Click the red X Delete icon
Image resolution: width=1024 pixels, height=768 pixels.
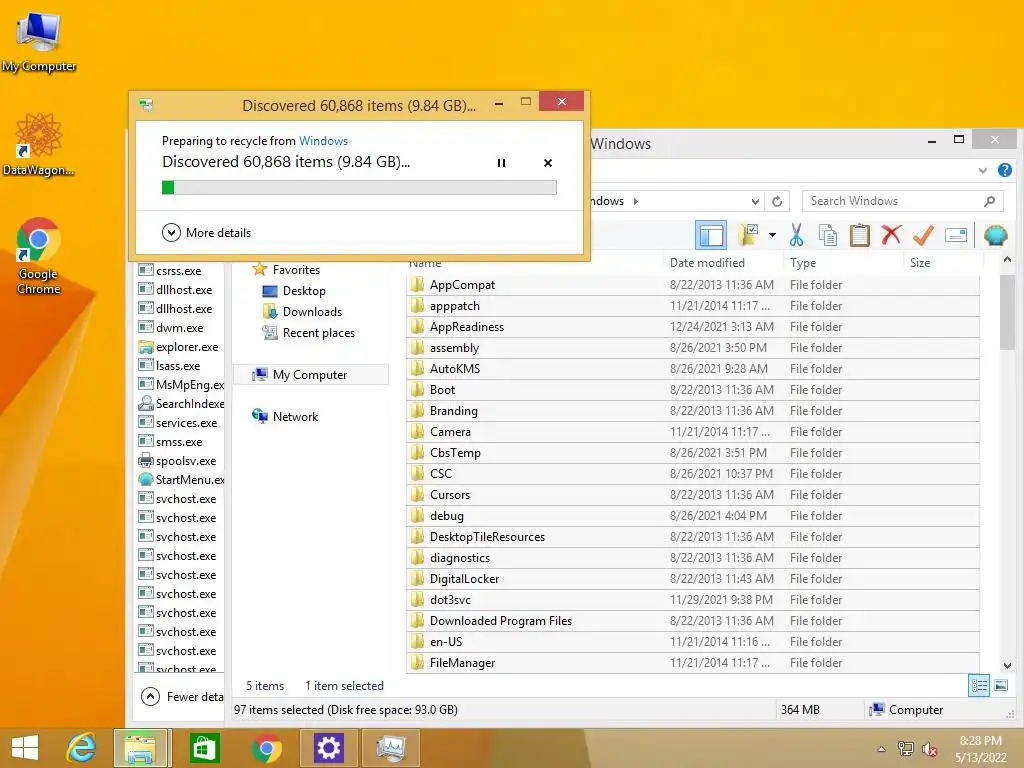[x=891, y=235]
